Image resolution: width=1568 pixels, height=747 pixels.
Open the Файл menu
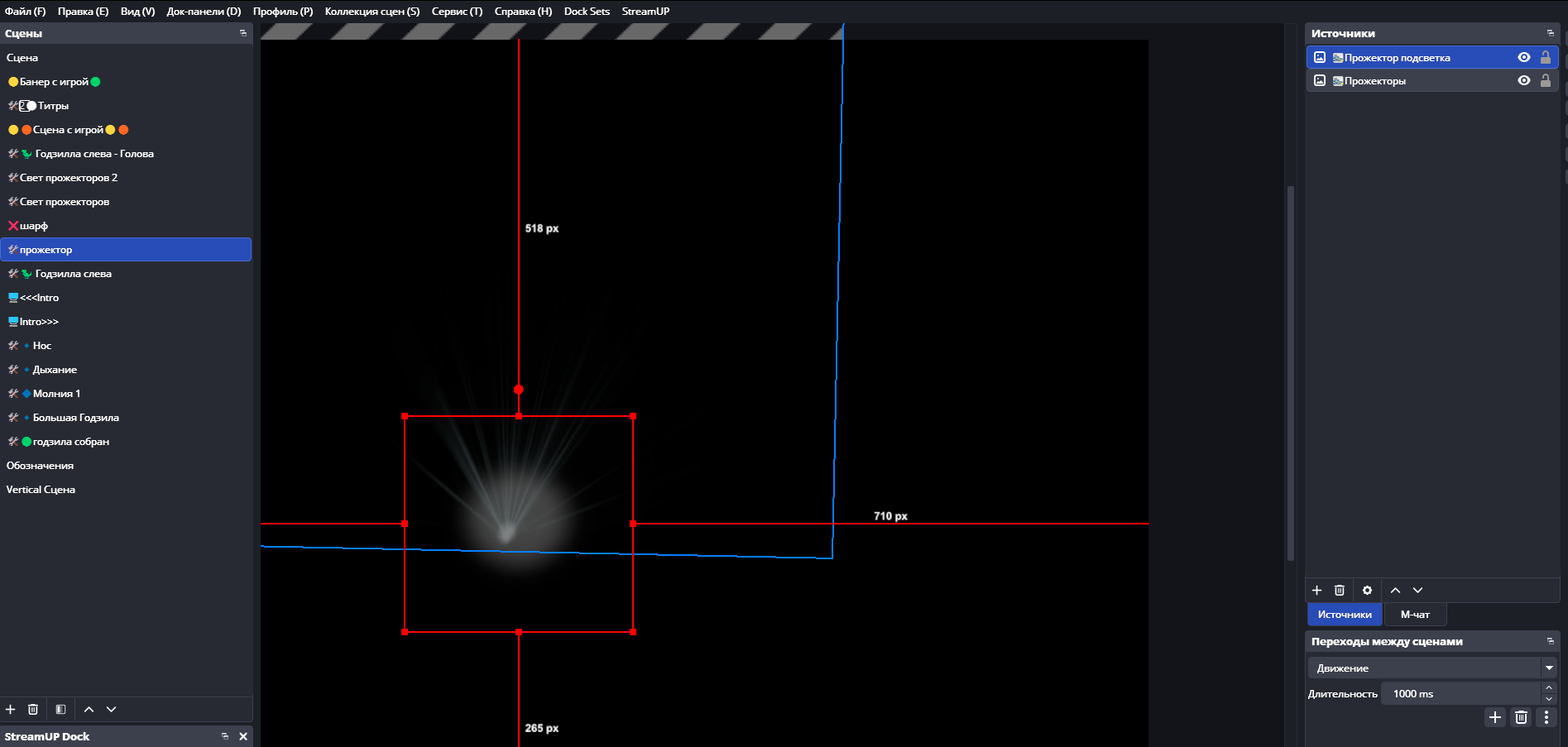(26, 12)
